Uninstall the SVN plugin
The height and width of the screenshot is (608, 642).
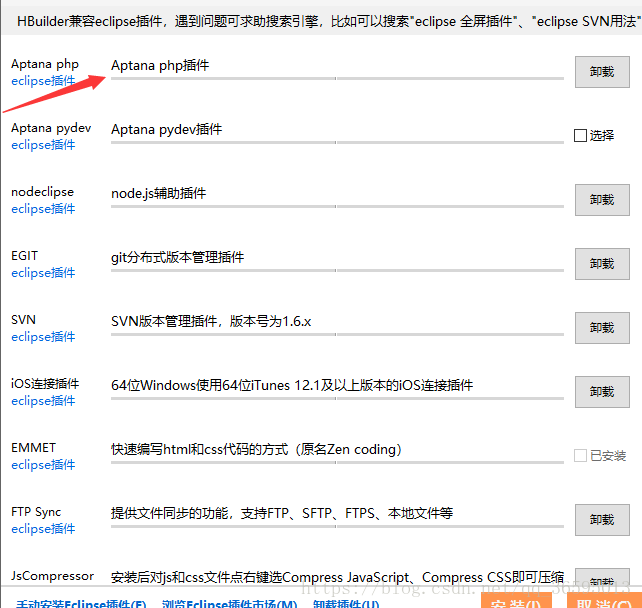[602, 328]
